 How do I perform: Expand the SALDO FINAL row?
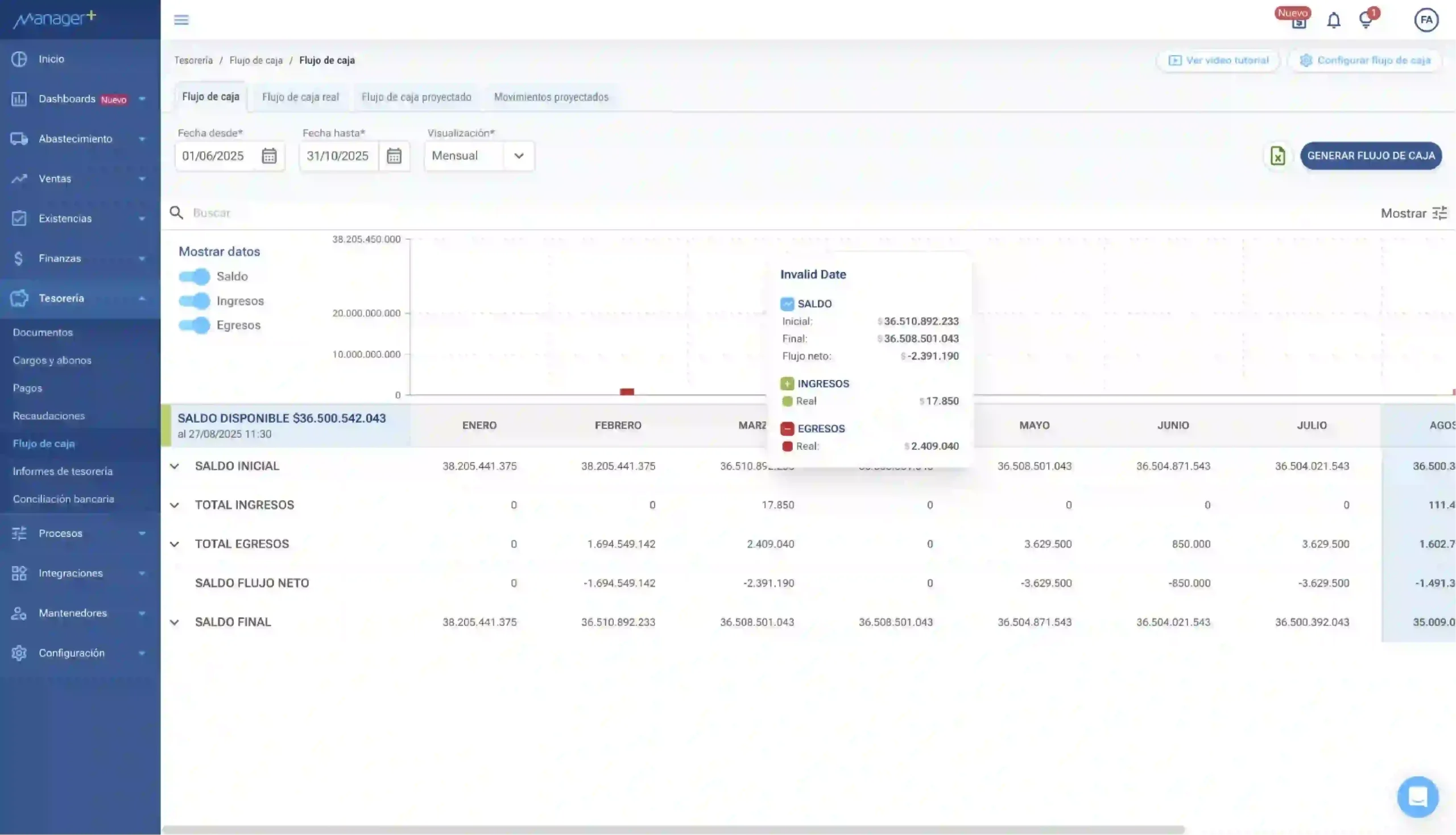[175, 622]
